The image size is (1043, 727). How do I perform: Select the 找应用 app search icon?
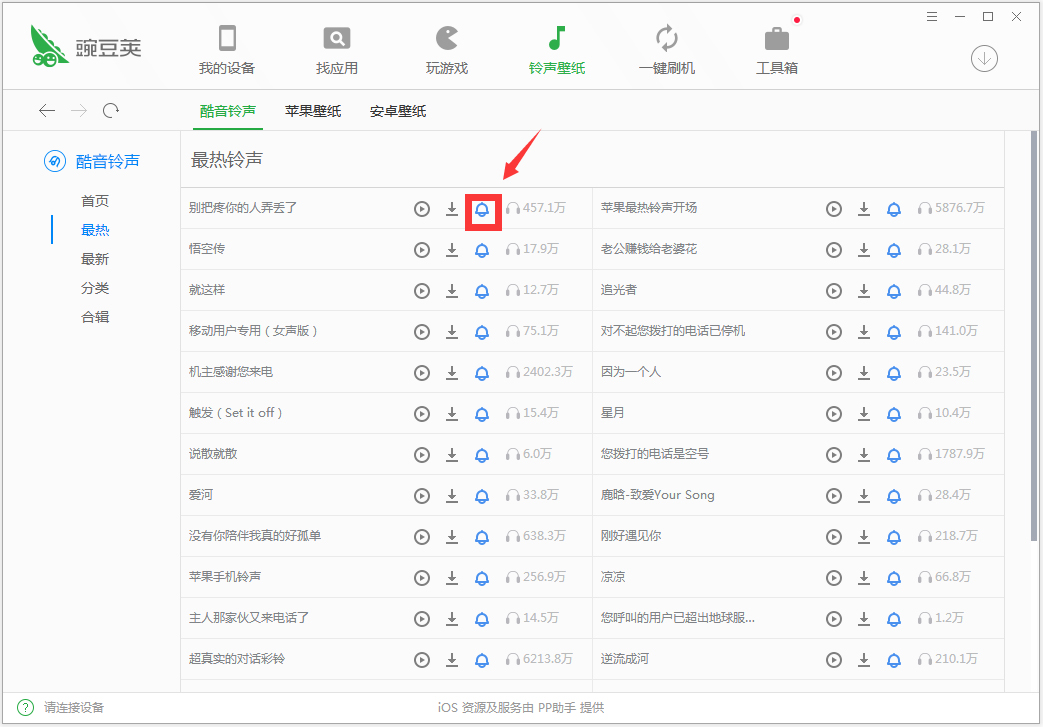coord(337,46)
